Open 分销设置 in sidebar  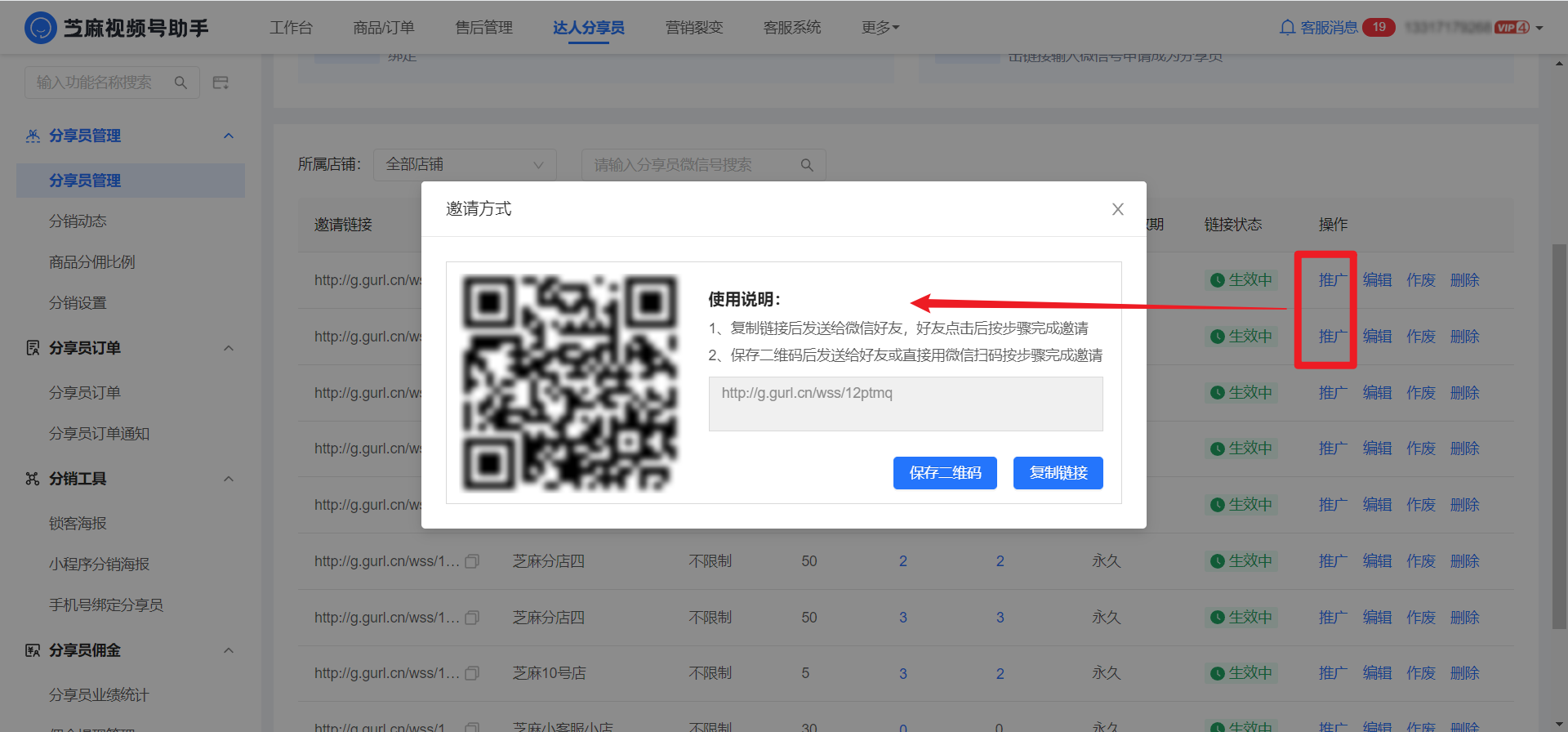pos(78,303)
